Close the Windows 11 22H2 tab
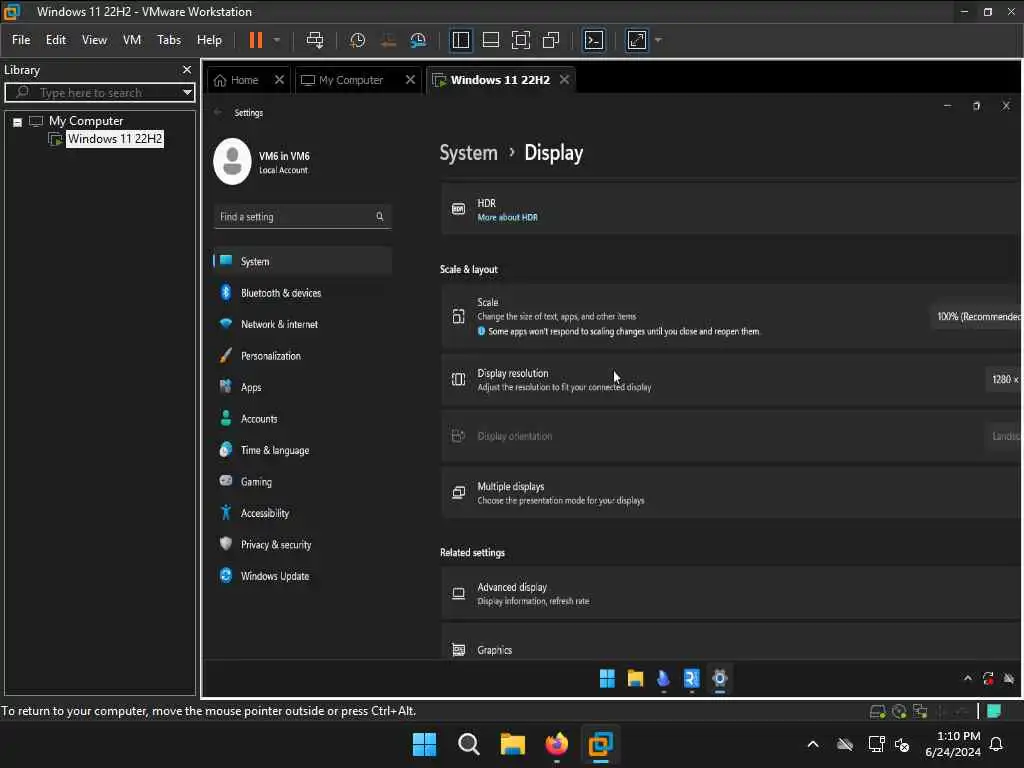This screenshot has height=768, width=1024. 564,80
